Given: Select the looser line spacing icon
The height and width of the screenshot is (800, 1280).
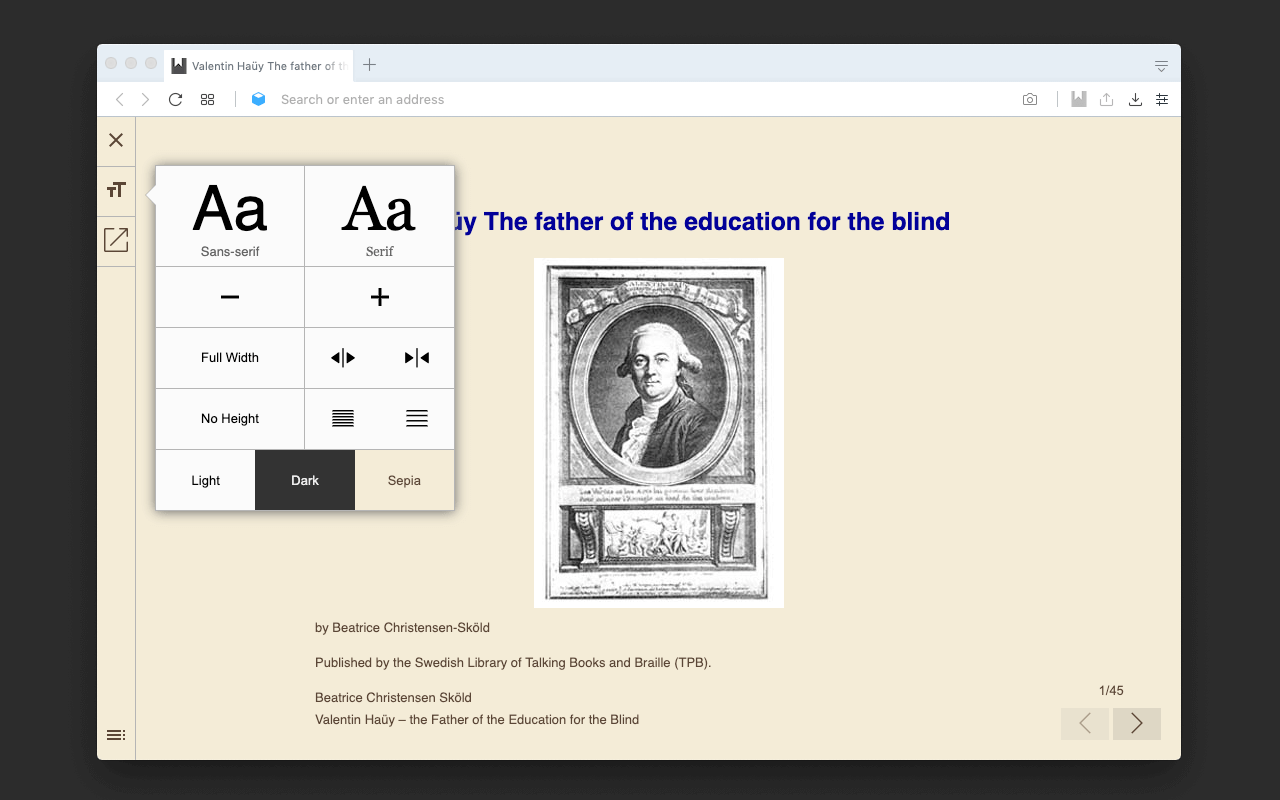Looking at the screenshot, I should point(417,419).
